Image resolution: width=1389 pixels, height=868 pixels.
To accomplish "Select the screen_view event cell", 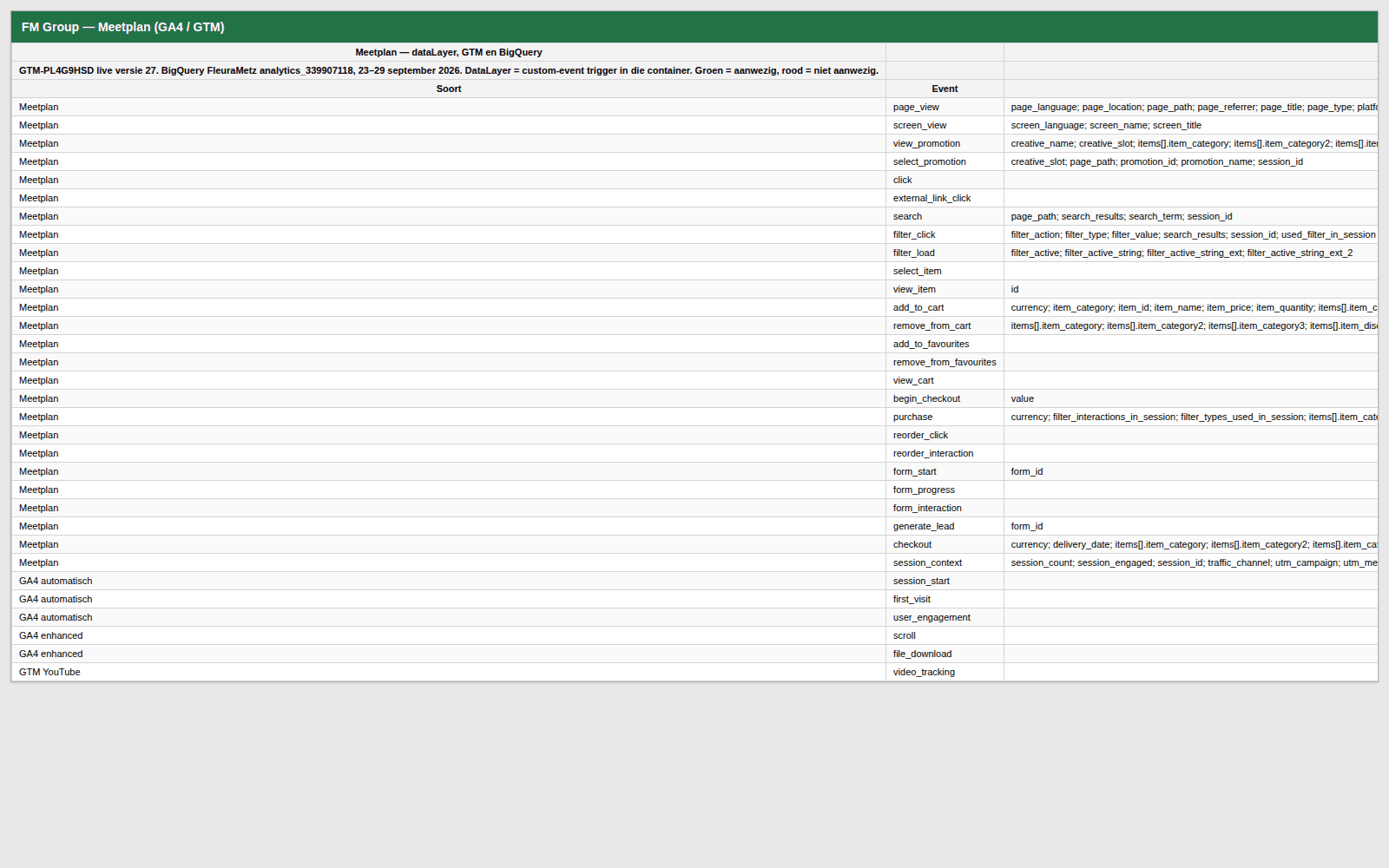I will (x=945, y=125).
